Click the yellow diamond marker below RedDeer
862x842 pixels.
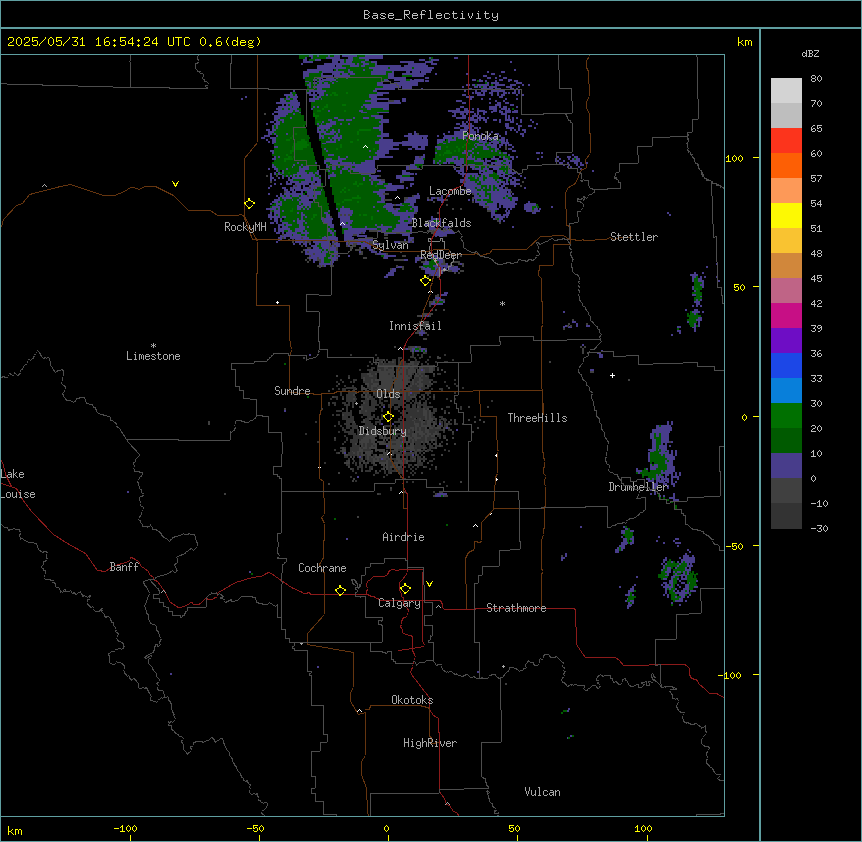(425, 281)
